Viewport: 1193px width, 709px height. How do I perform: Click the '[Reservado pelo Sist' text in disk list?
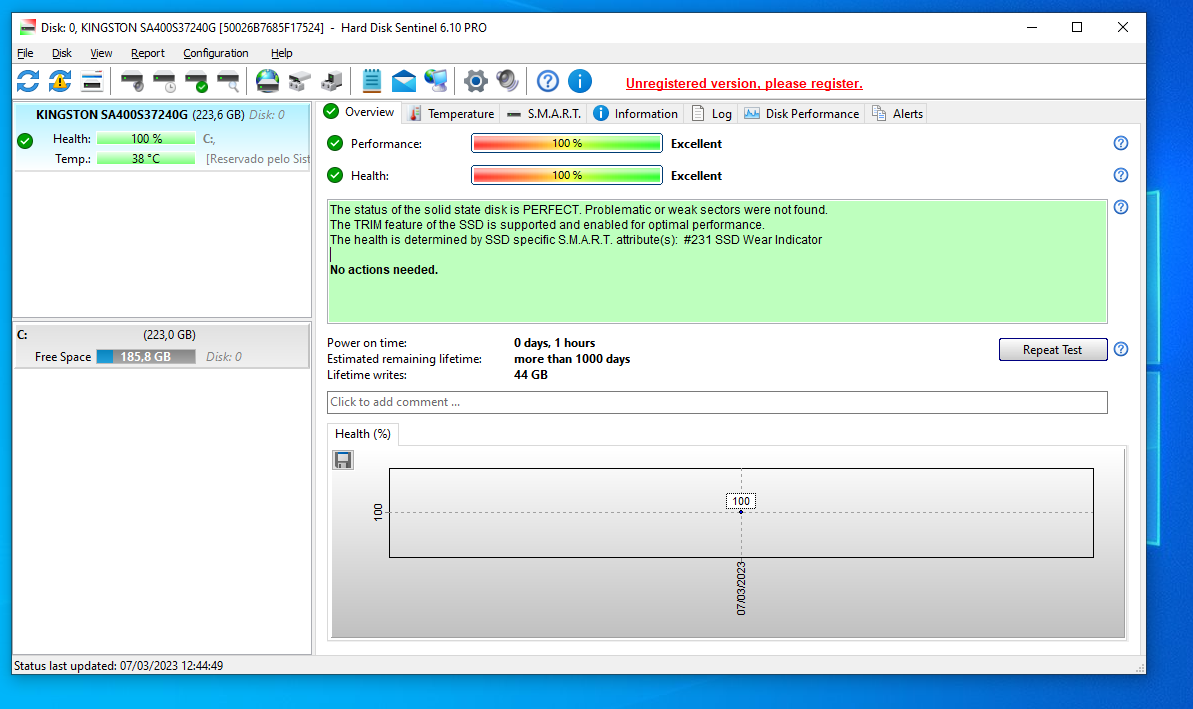258,159
